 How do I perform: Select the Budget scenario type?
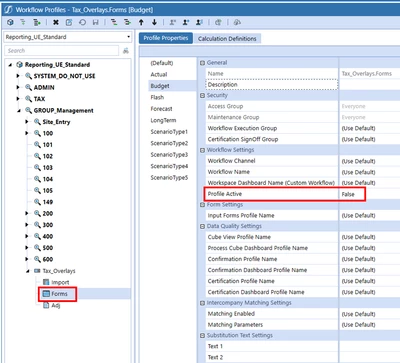coord(160,86)
